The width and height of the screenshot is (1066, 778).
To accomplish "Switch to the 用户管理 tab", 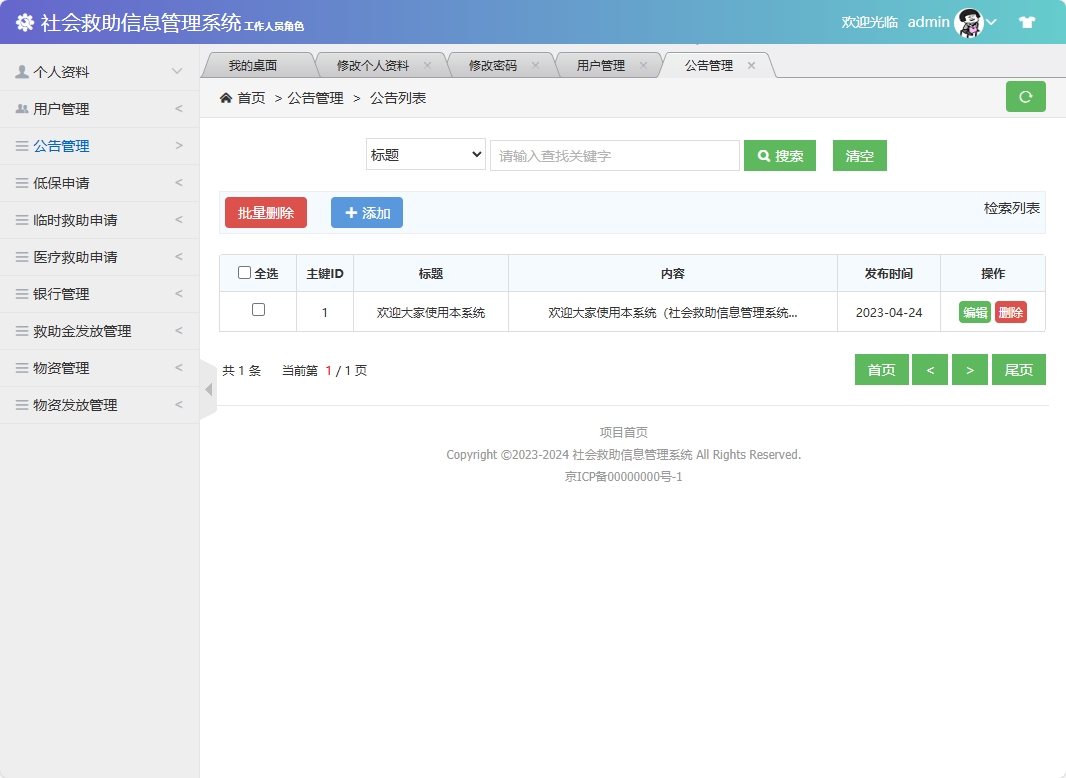I will tap(604, 63).
